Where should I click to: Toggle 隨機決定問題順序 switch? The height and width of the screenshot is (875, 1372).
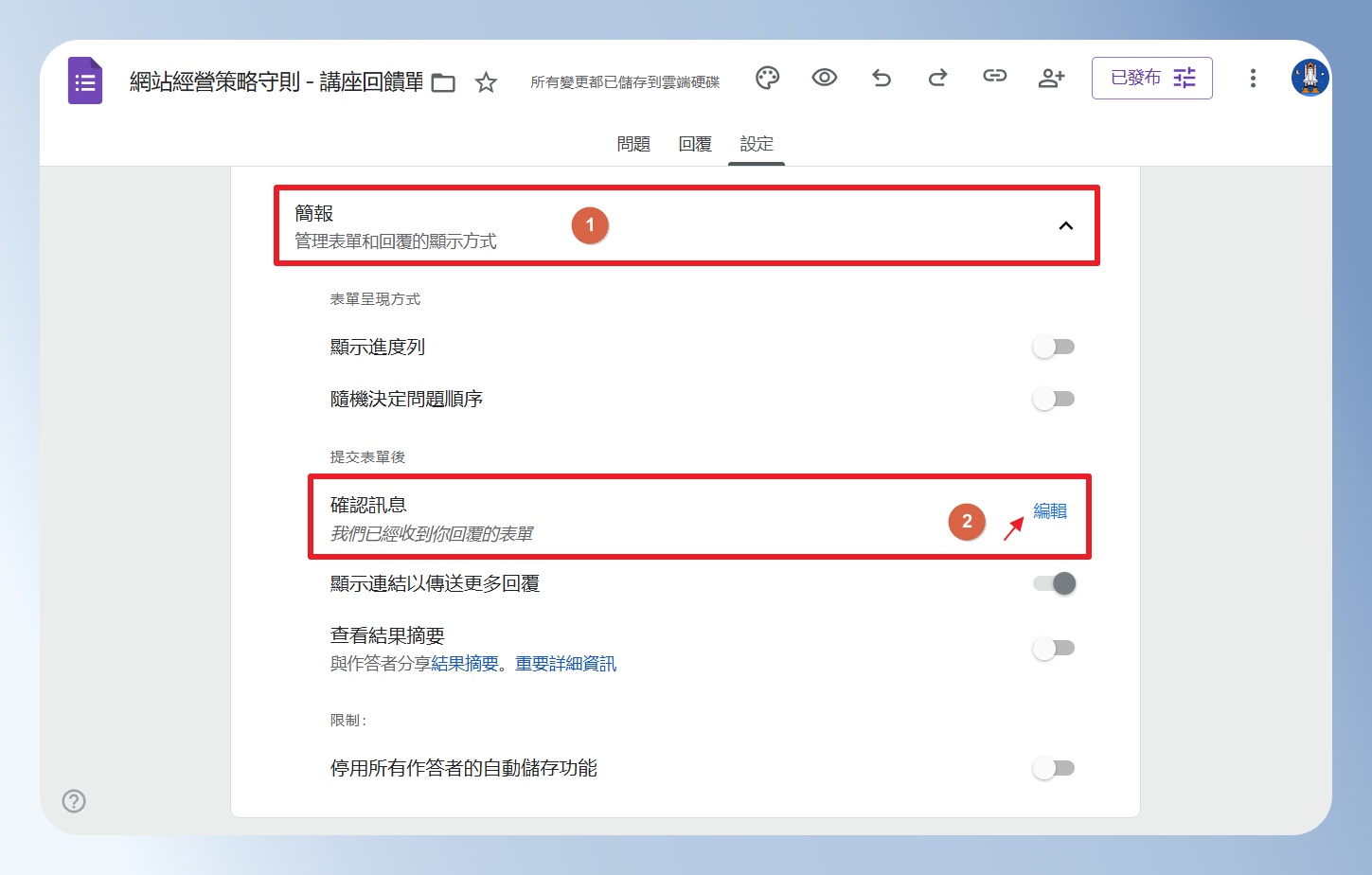(1054, 399)
